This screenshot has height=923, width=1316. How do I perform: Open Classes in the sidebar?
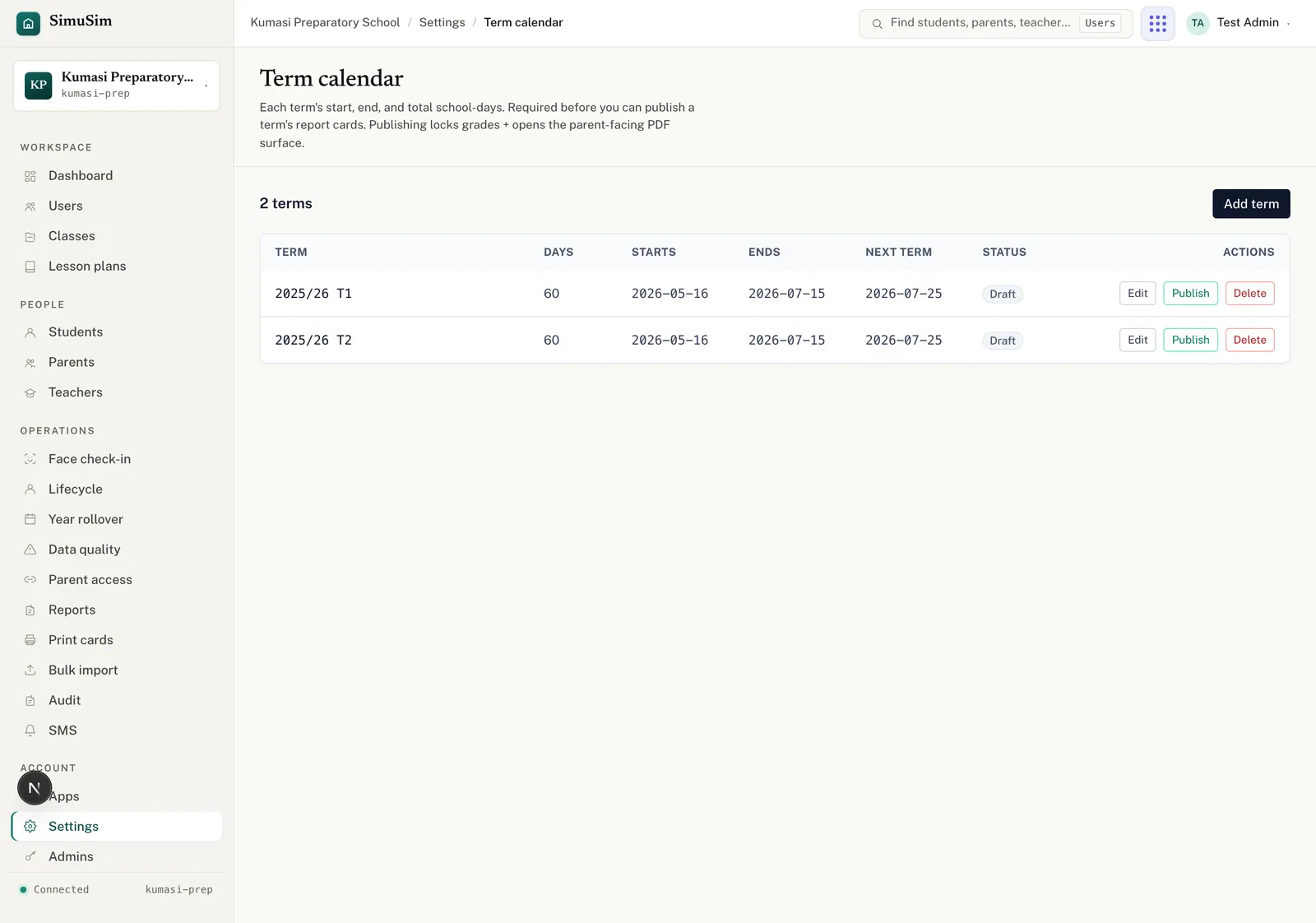coord(117,236)
